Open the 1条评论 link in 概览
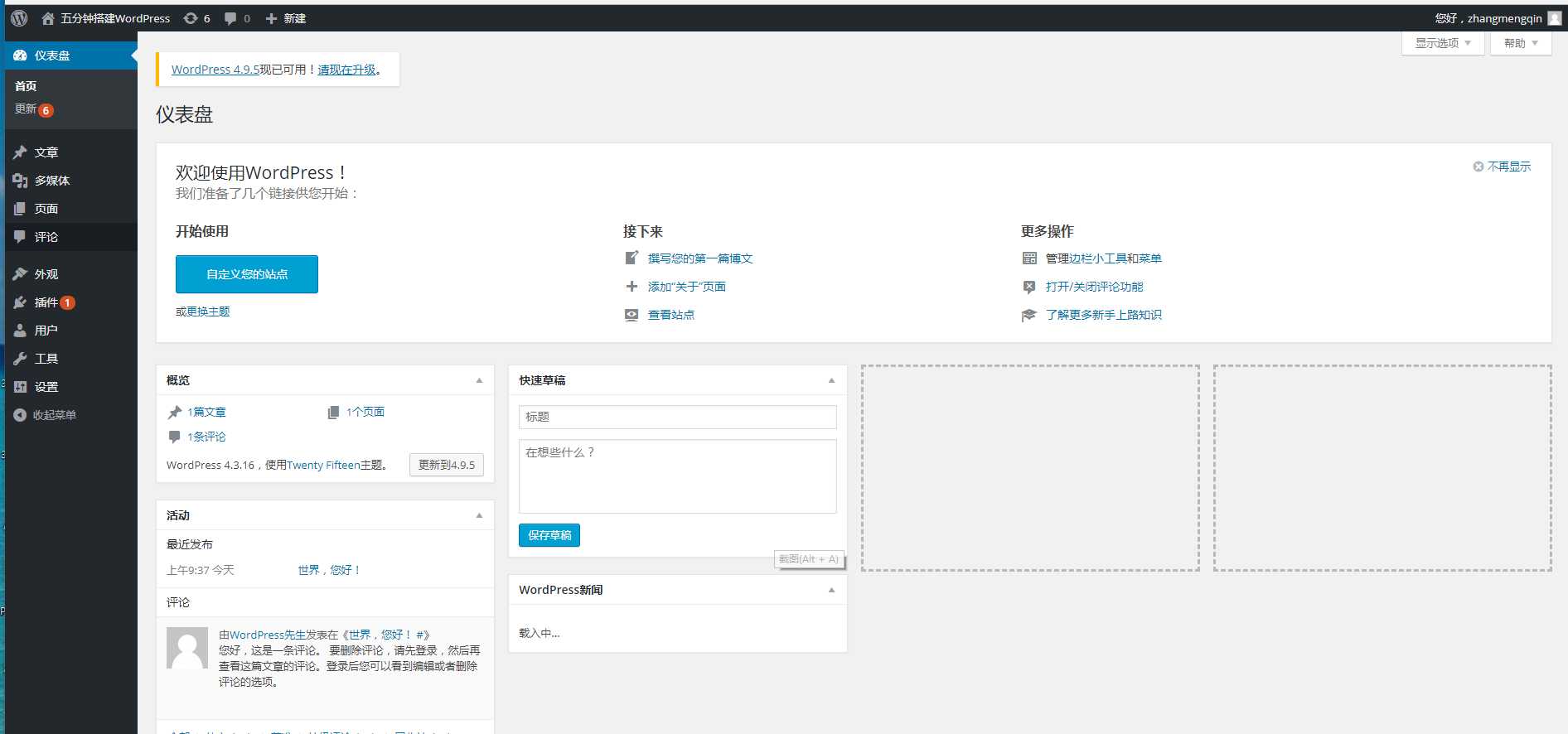Viewport: 1568px width, 734px height. (x=206, y=437)
